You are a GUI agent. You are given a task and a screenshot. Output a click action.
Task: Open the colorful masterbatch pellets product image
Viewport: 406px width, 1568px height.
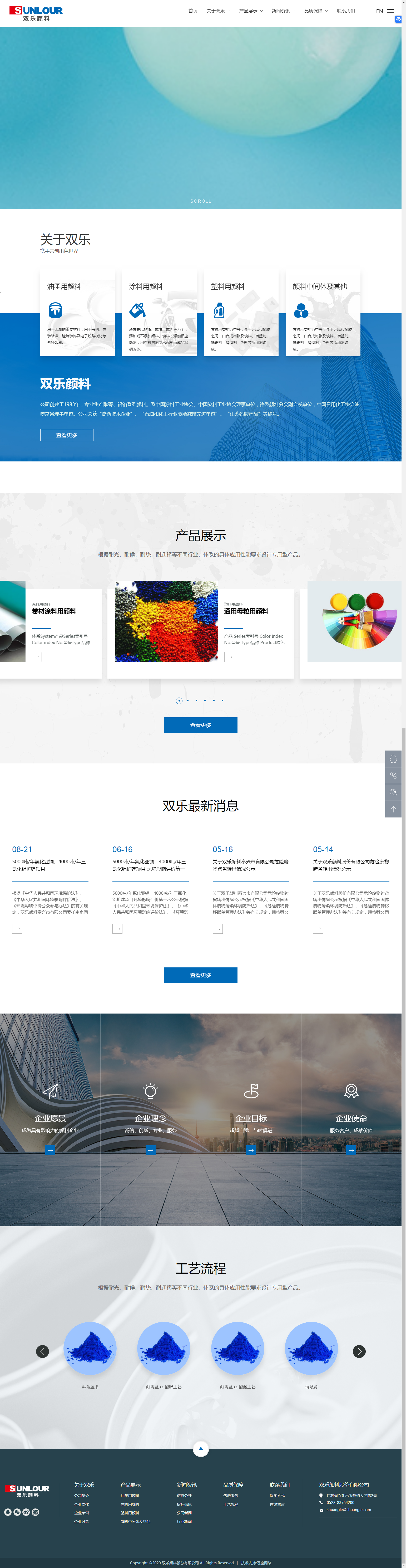click(x=166, y=621)
